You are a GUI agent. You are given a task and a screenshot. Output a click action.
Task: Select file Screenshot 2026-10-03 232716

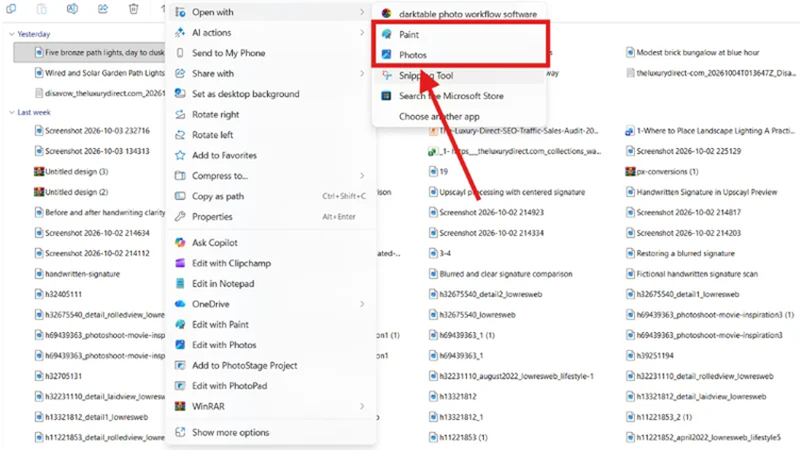tap(92, 131)
